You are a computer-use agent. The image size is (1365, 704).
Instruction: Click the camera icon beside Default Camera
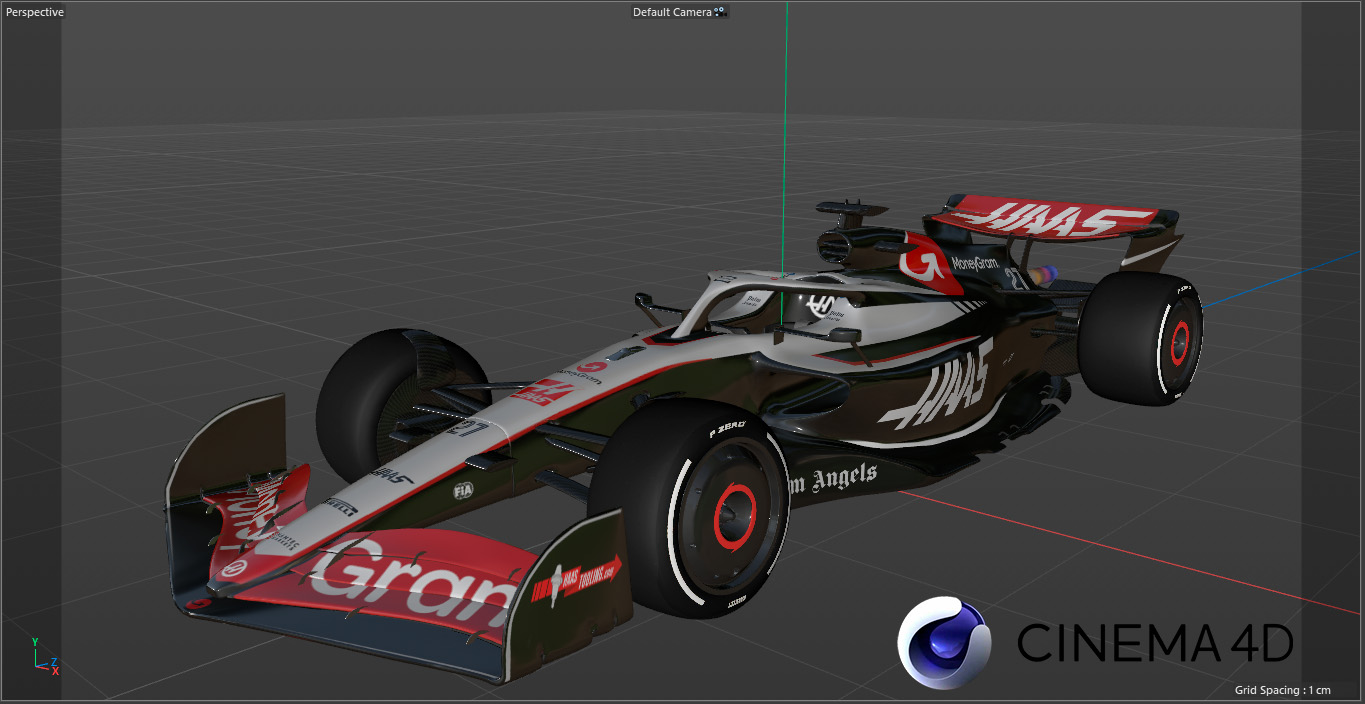point(720,12)
